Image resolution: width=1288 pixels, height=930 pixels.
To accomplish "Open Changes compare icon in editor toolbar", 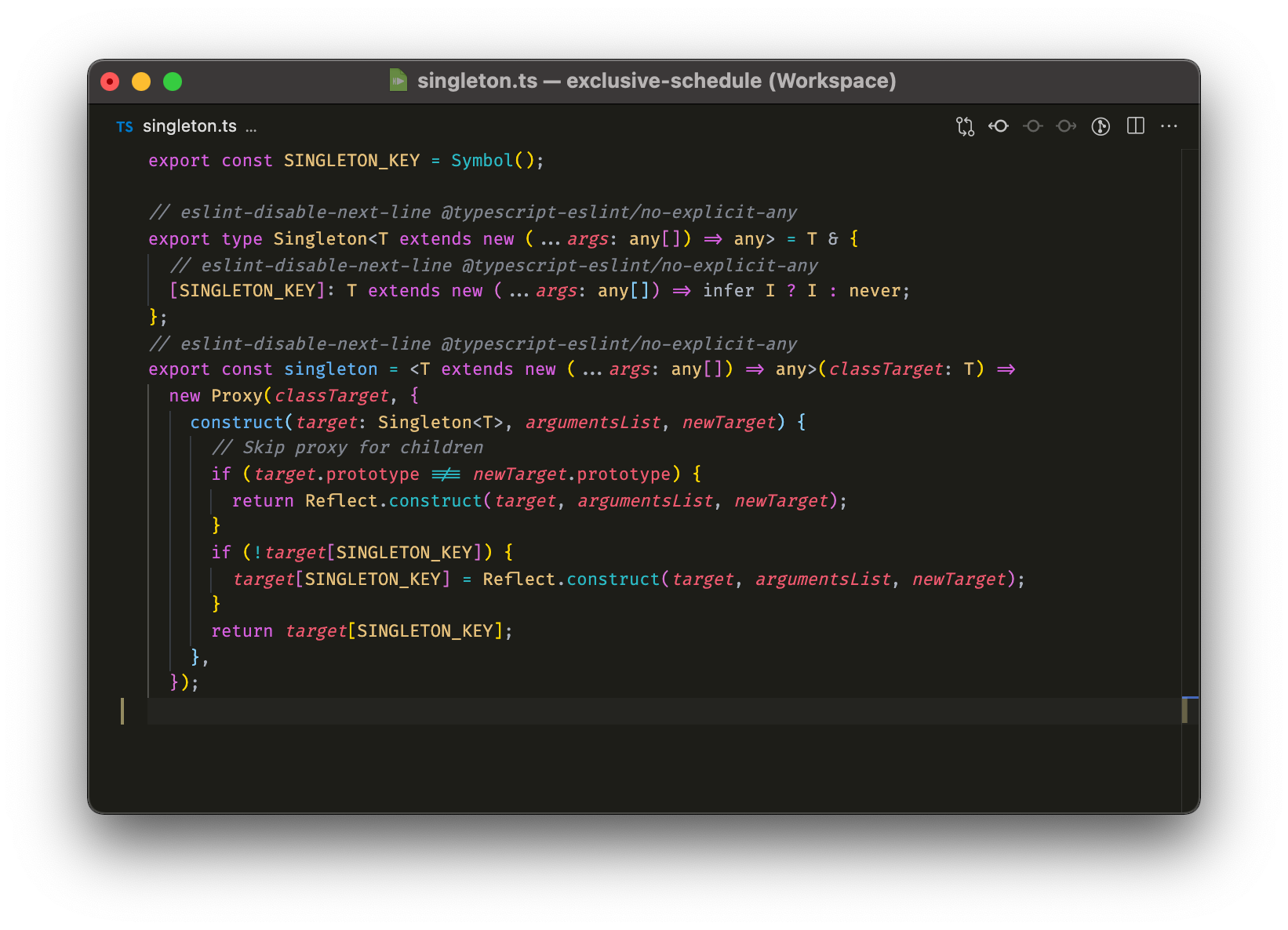I will coord(965,126).
